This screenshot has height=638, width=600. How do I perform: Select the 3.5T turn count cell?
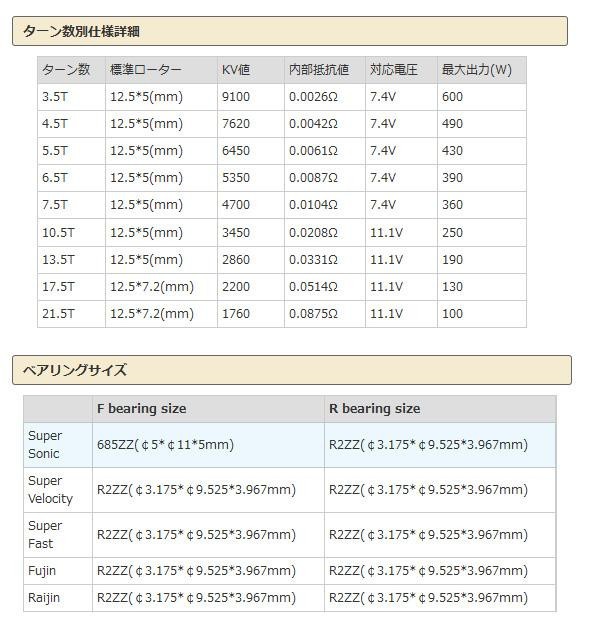(56, 97)
